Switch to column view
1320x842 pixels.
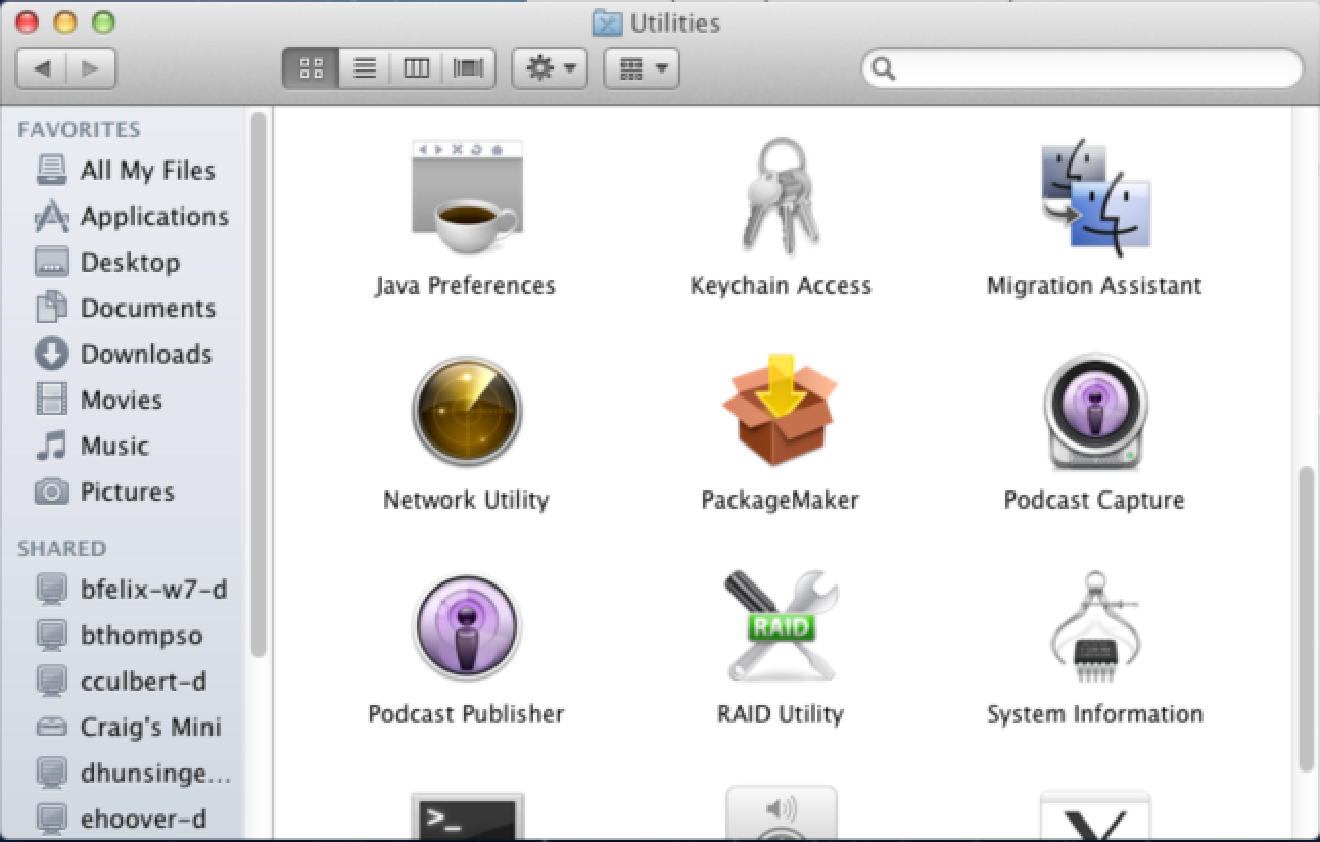pos(416,69)
